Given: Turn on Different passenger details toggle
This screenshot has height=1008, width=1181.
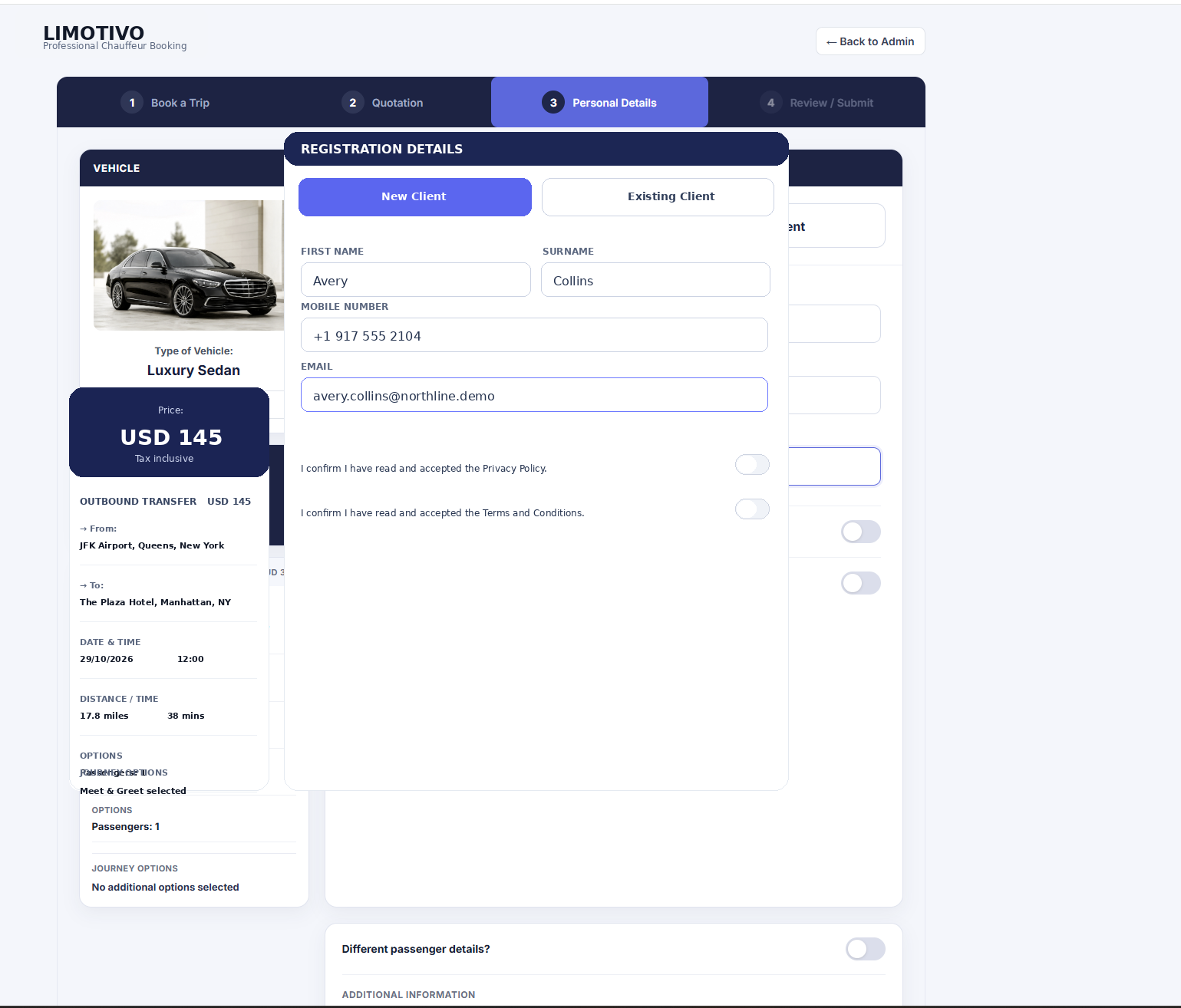Looking at the screenshot, I should point(866,949).
